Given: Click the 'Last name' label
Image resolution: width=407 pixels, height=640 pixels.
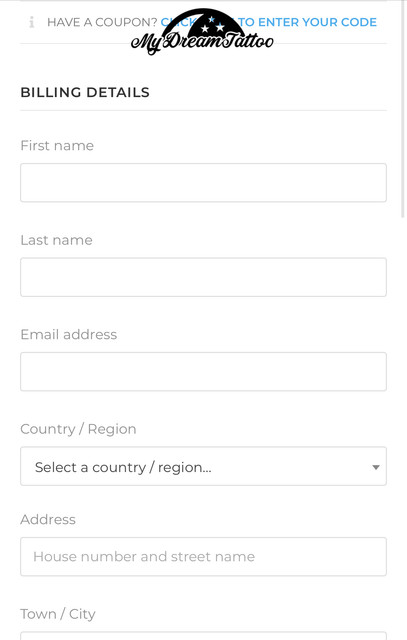Looking at the screenshot, I should point(56,240).
